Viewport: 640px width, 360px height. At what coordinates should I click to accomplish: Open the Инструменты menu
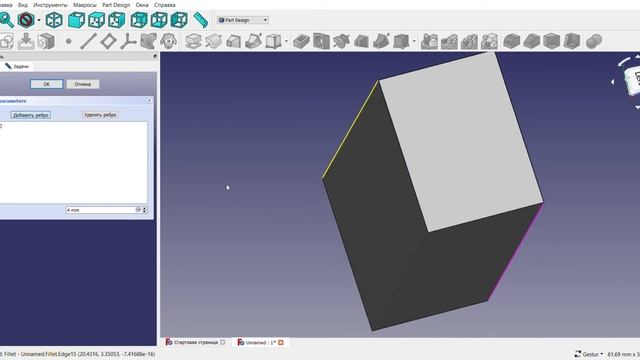point(50,5)
